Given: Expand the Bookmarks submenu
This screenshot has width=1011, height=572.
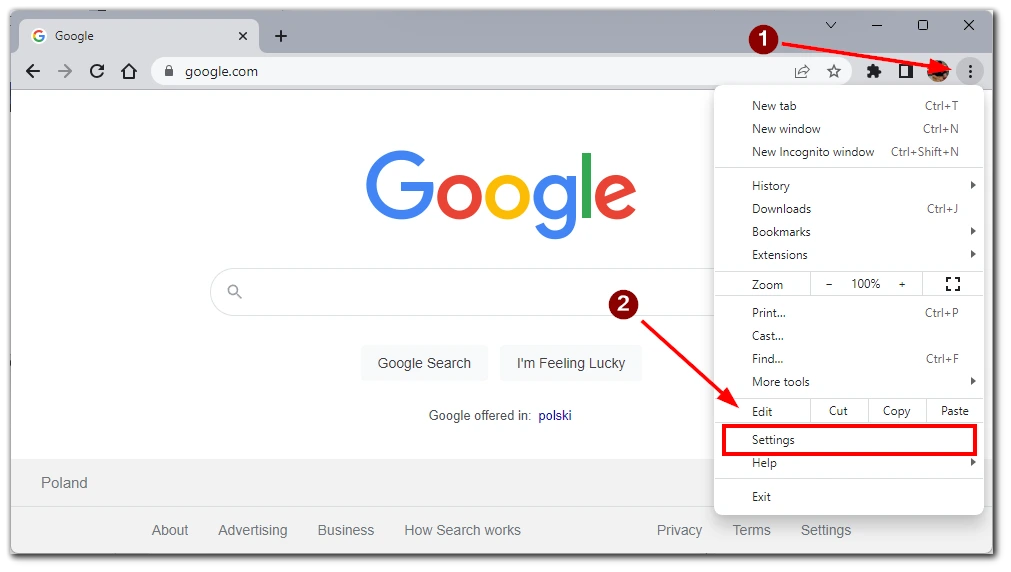Looking at the screenshot, I should point(849,232).
